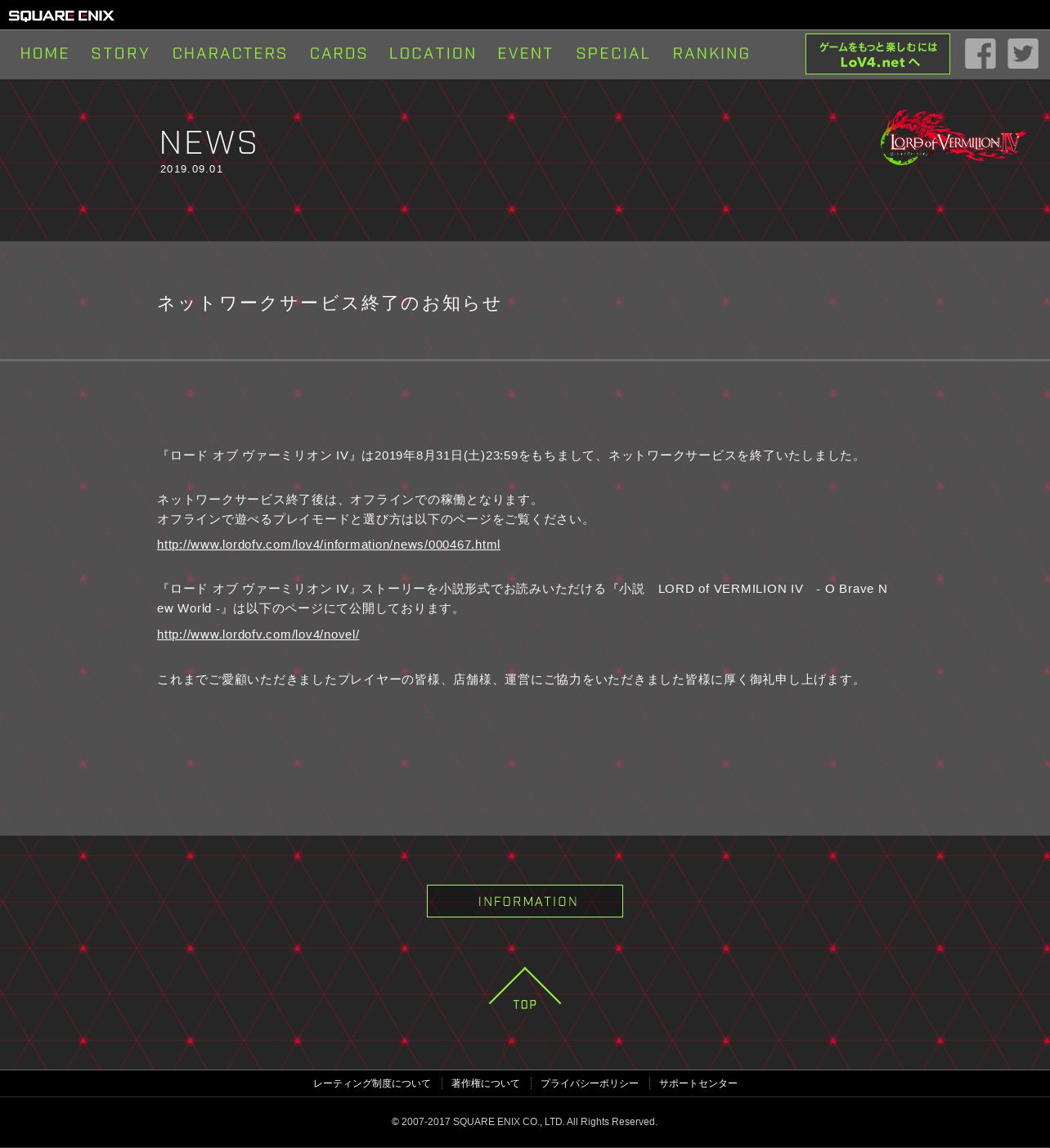Click the TOP arrow to return up
The width and height of the screenshot is (1050, 1148).
pos(525,989)
